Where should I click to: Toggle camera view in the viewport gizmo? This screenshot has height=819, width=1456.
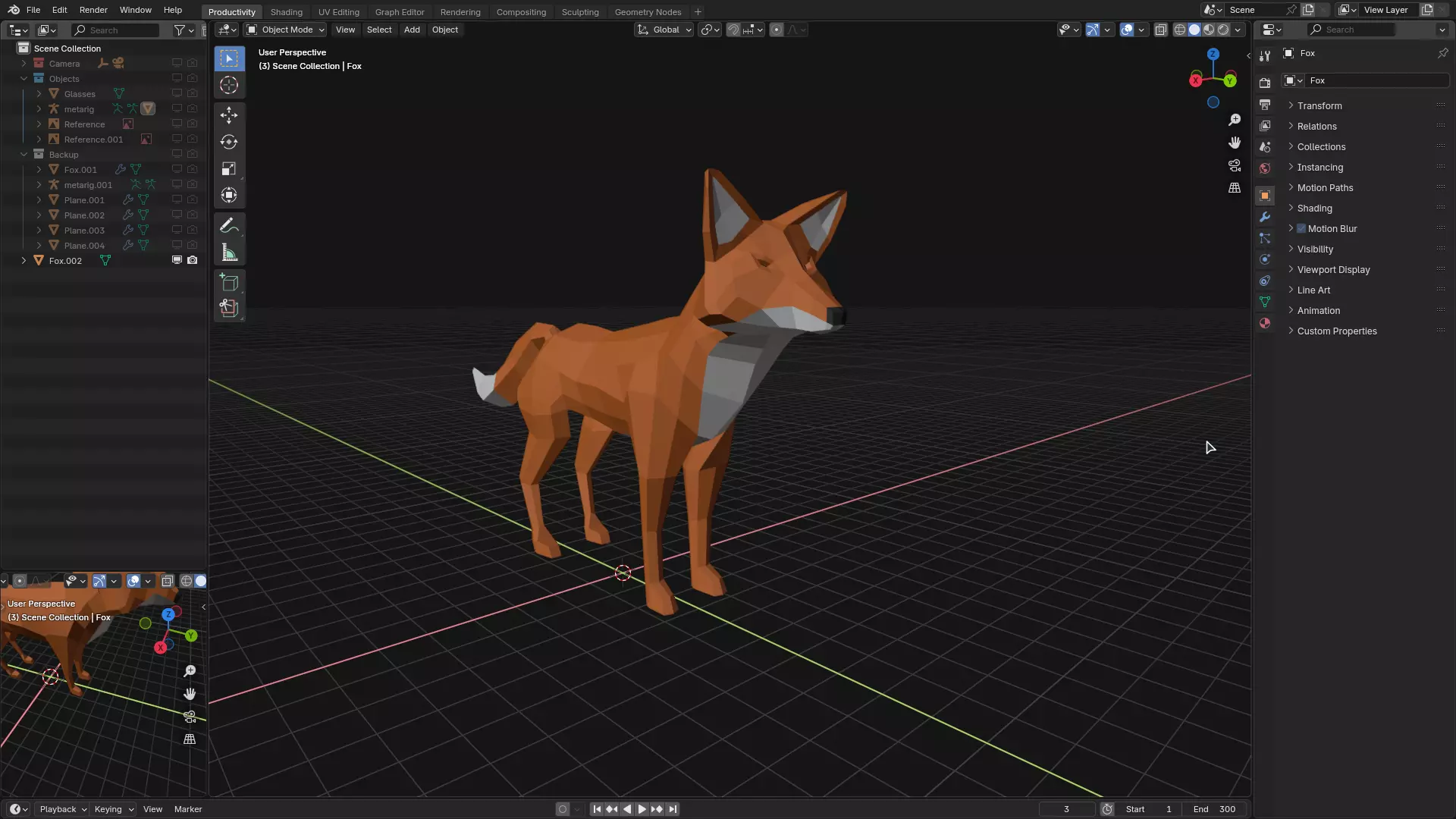click(1235, 165)
